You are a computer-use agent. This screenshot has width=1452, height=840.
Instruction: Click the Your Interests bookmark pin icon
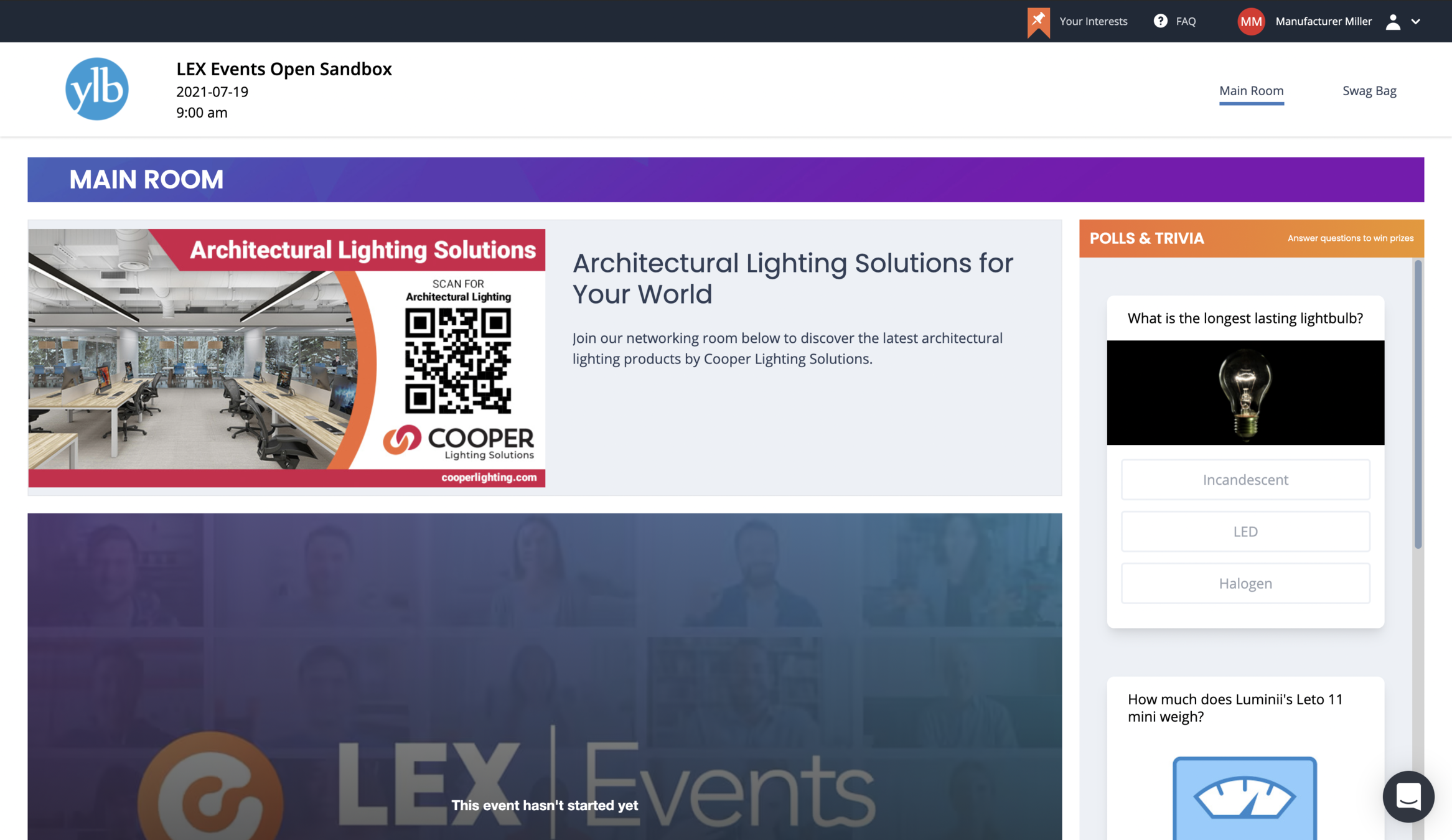click(1038, 22)
